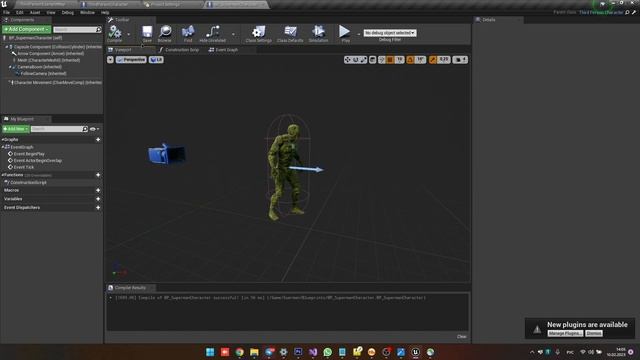
Task: Open Class Settings
Action: point(259,33)
